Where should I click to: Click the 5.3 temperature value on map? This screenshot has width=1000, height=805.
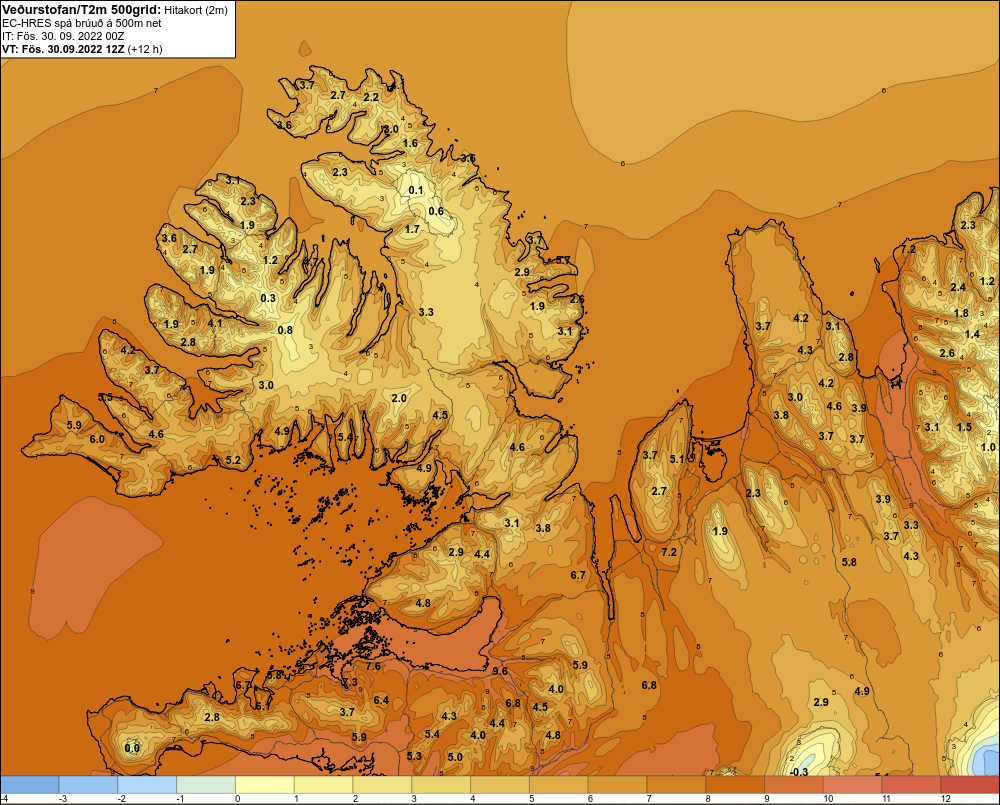click(414, 756)
